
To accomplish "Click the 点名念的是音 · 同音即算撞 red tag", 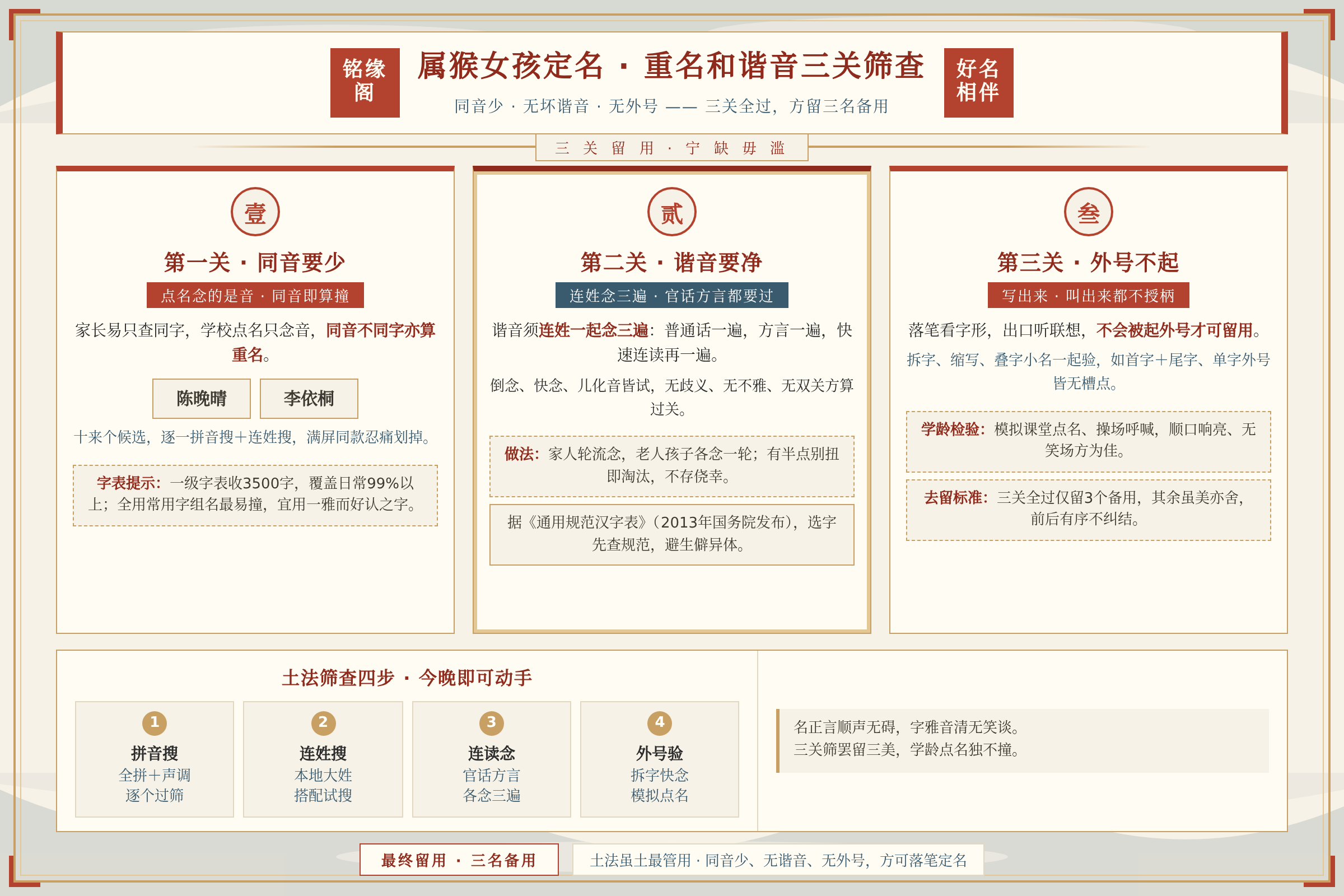I will tap(255, 296).
